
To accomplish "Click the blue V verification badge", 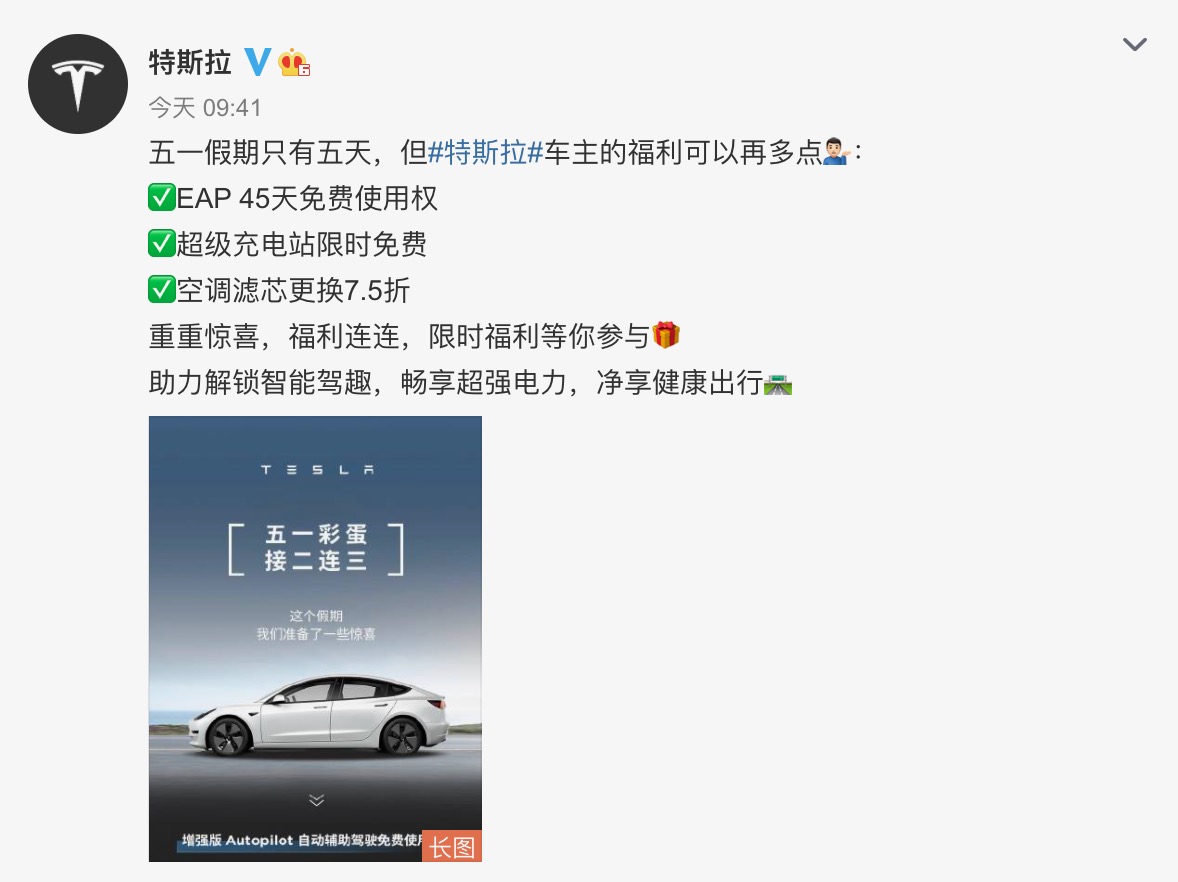I will coord(258,62).
